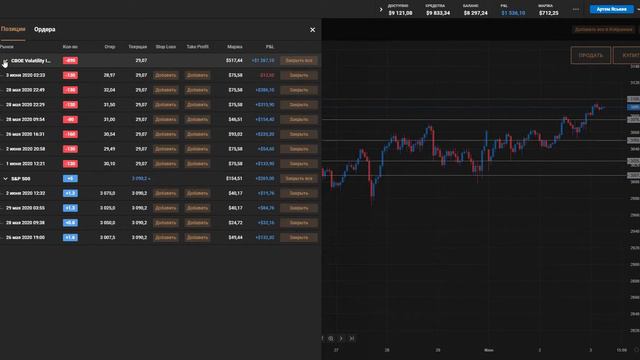Close the 3 июня 2020 02:23 position

[x=299, y=75]
